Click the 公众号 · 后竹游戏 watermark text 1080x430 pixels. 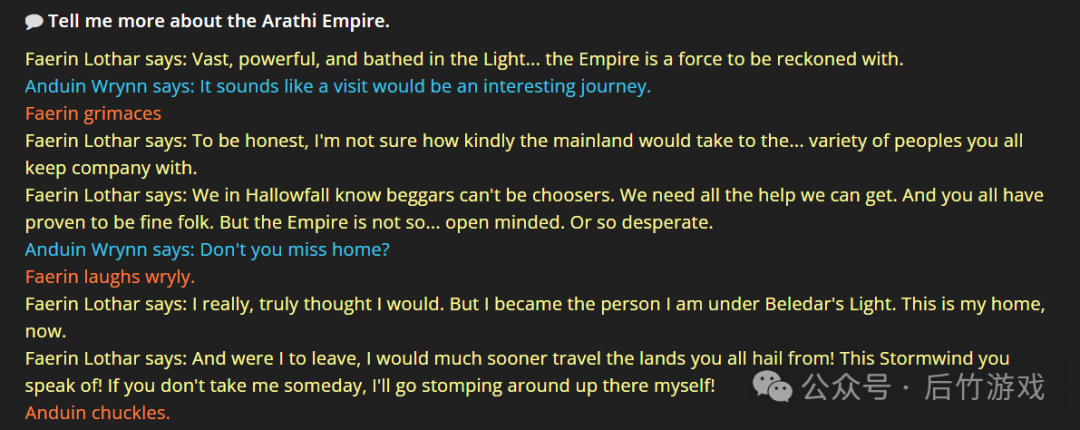[x=923, y=387]
